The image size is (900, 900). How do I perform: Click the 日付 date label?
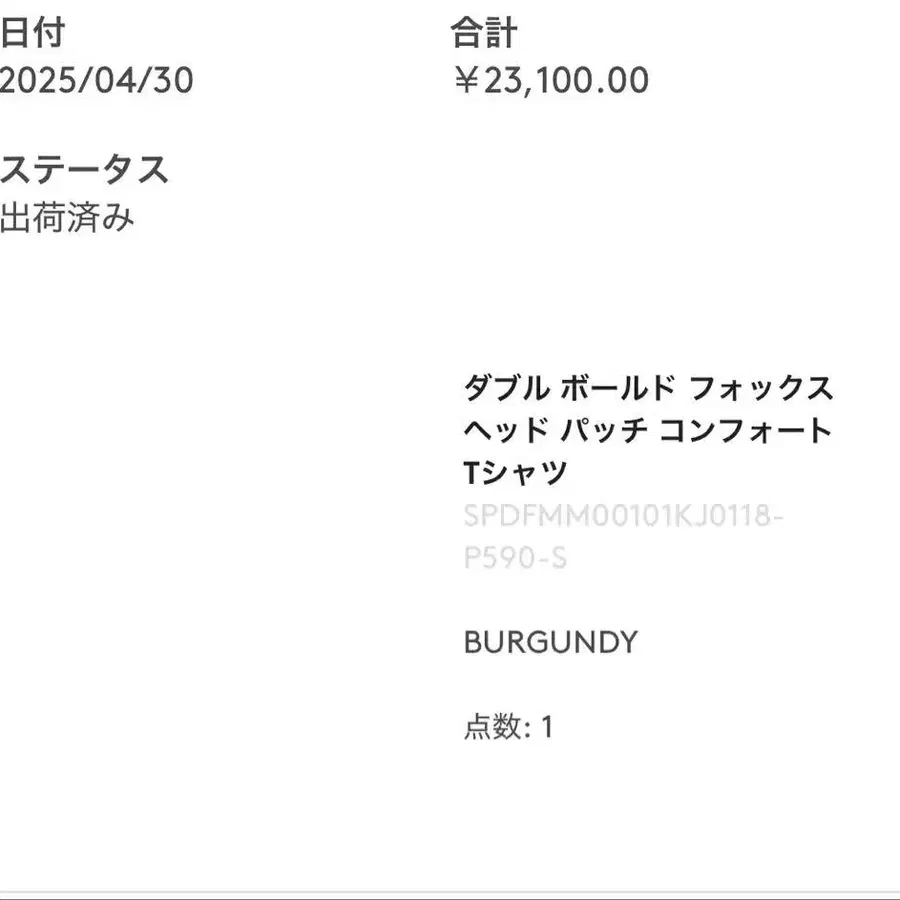[x=32, y=32]
